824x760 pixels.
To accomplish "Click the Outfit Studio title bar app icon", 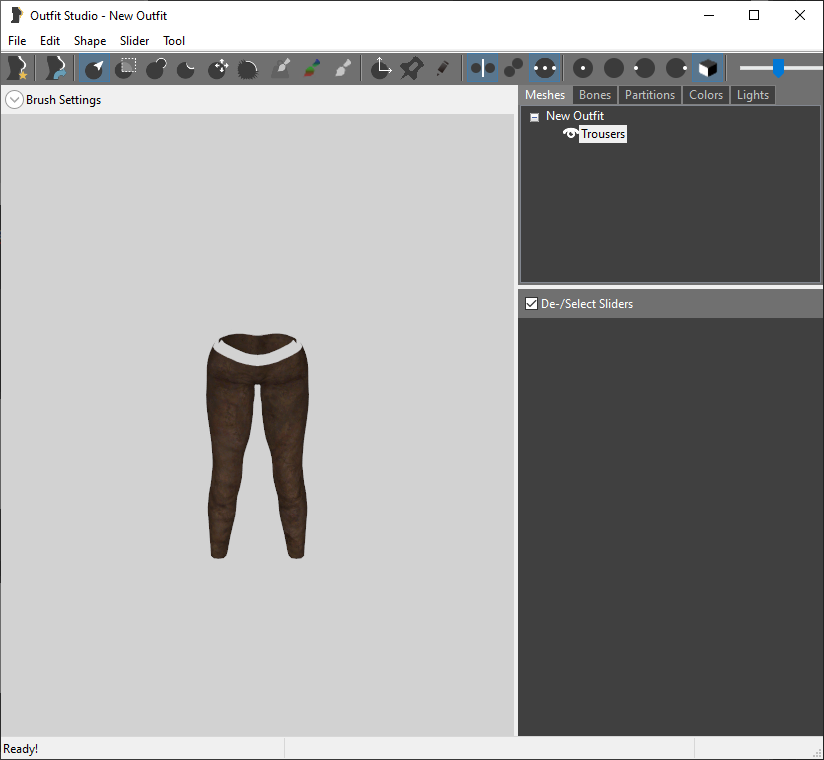I will point(16,16).
